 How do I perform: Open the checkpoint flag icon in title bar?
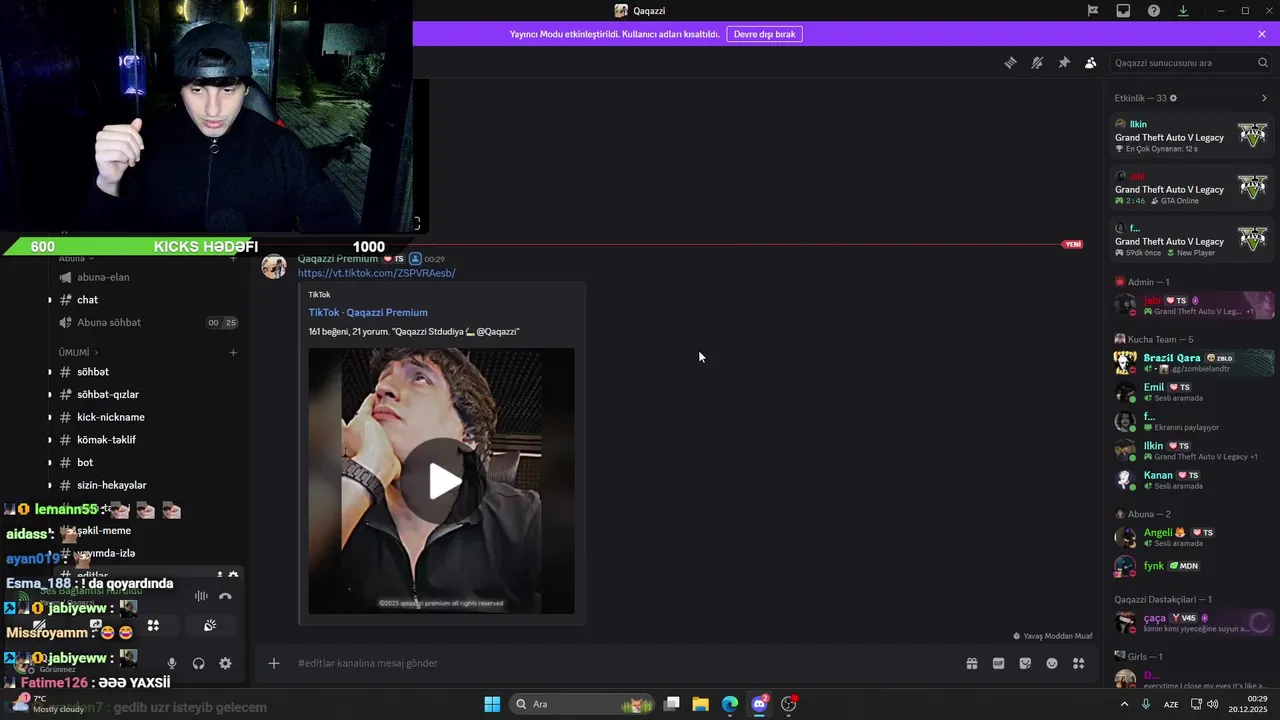point(1093,11)
